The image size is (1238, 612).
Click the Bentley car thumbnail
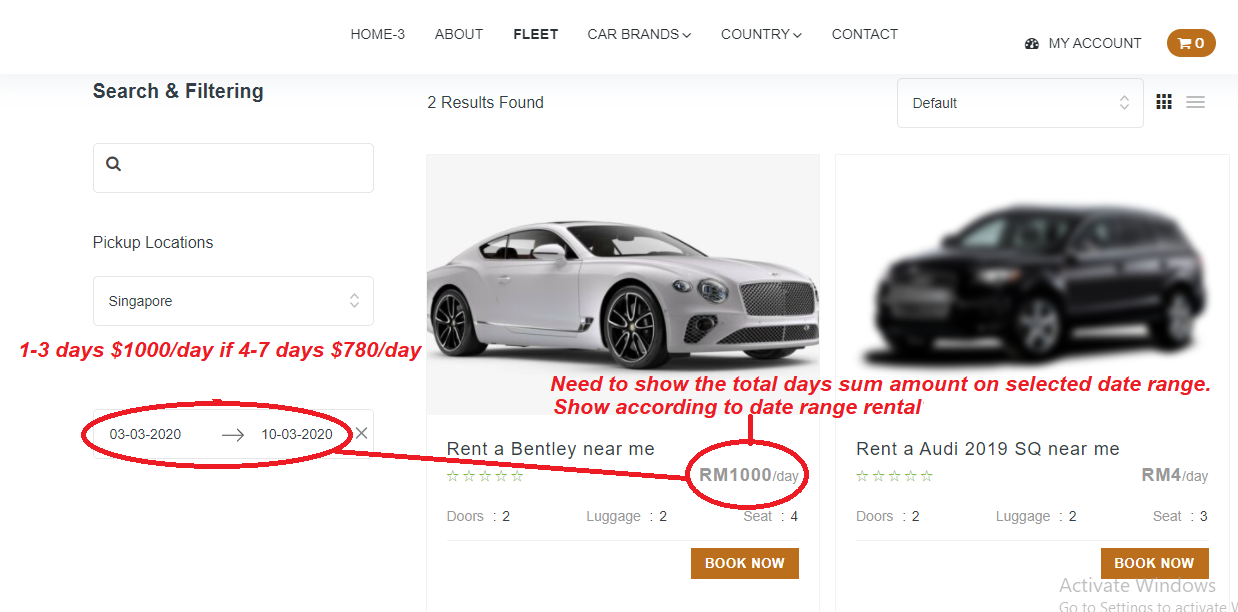tap(622, 285)
